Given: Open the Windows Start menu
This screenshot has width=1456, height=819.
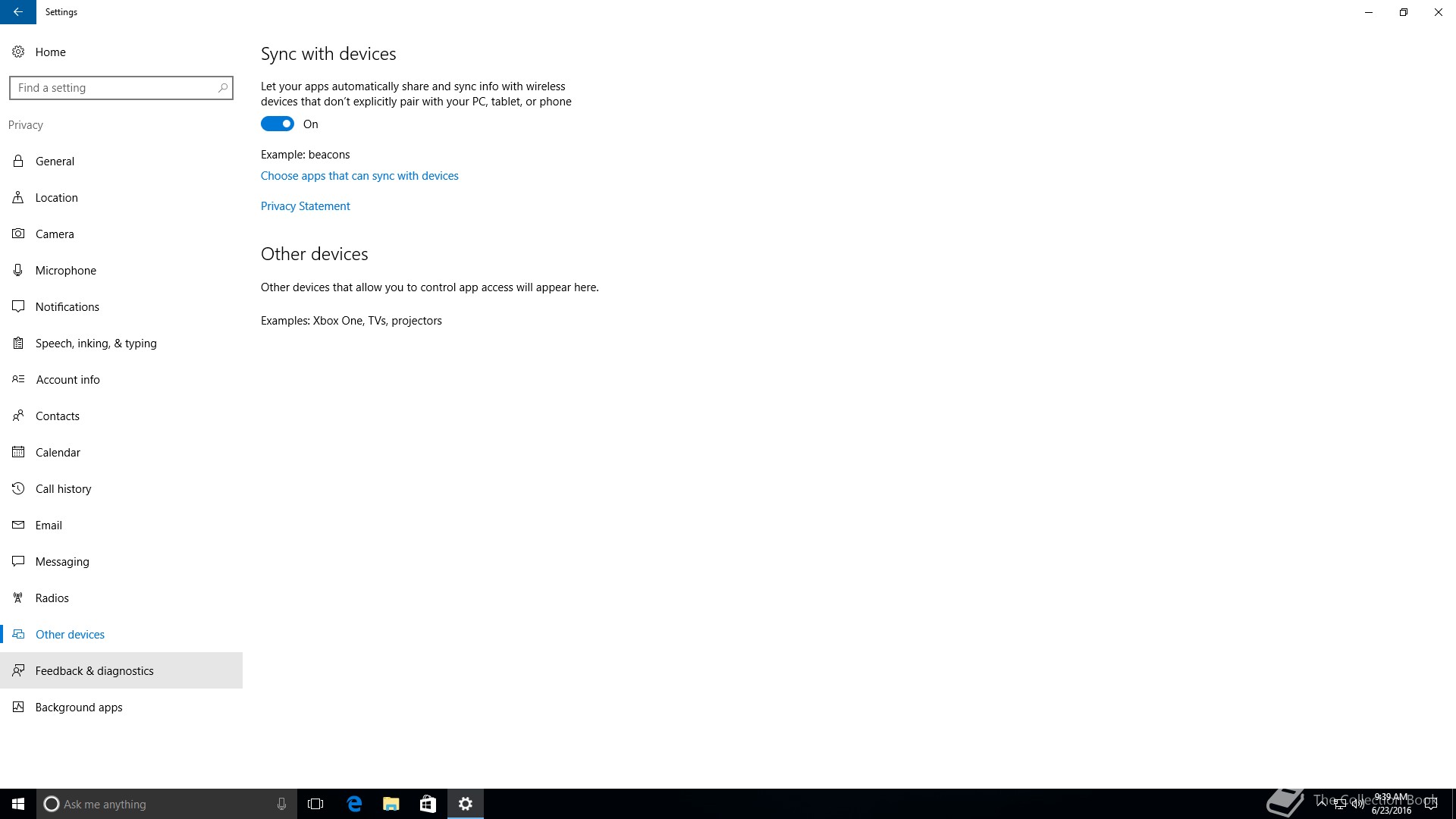Looking at the screenshot, I should click(18, 804).
